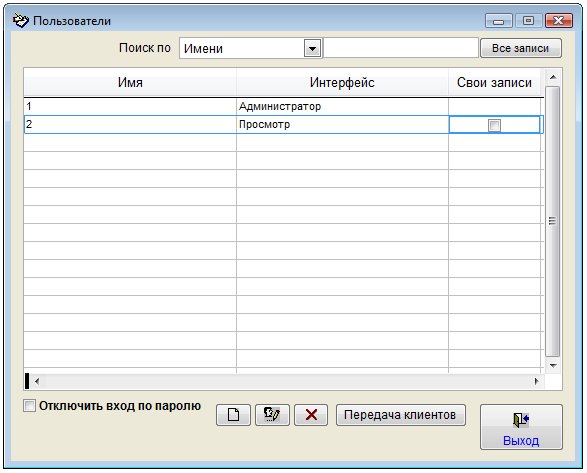Click the edit user pencil icon

pos(272,415)
